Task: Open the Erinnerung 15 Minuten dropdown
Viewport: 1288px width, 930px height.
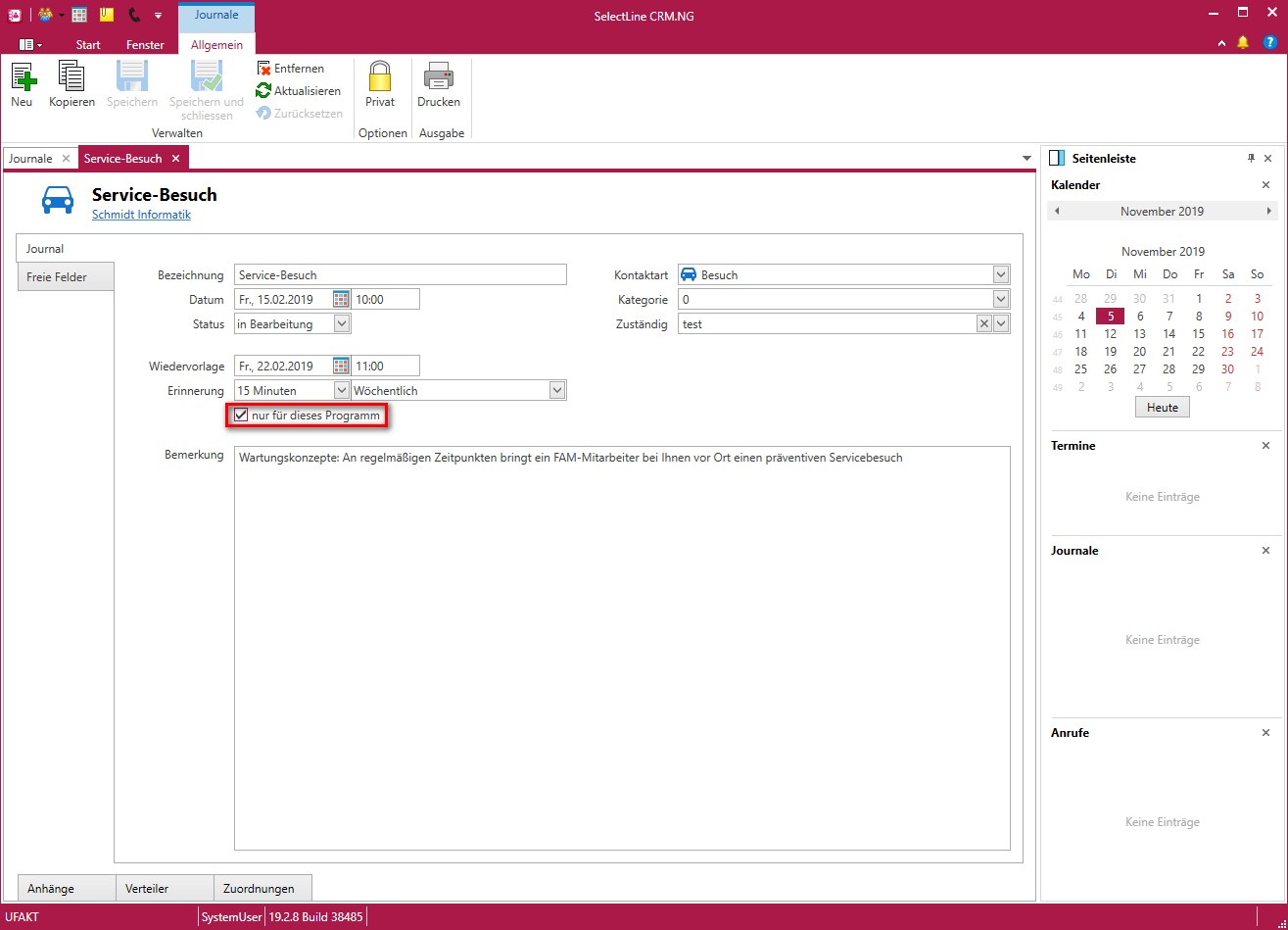Action: (x=342, y=390)
